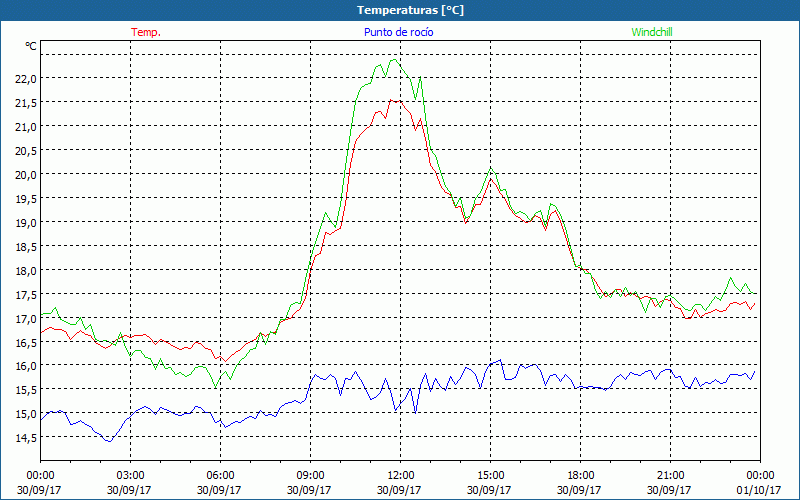Image resolution: width=800 pixels, height=500 pixels.
Task: Click the Temperaturas [°C] chart title
Action: click(410, 10)
